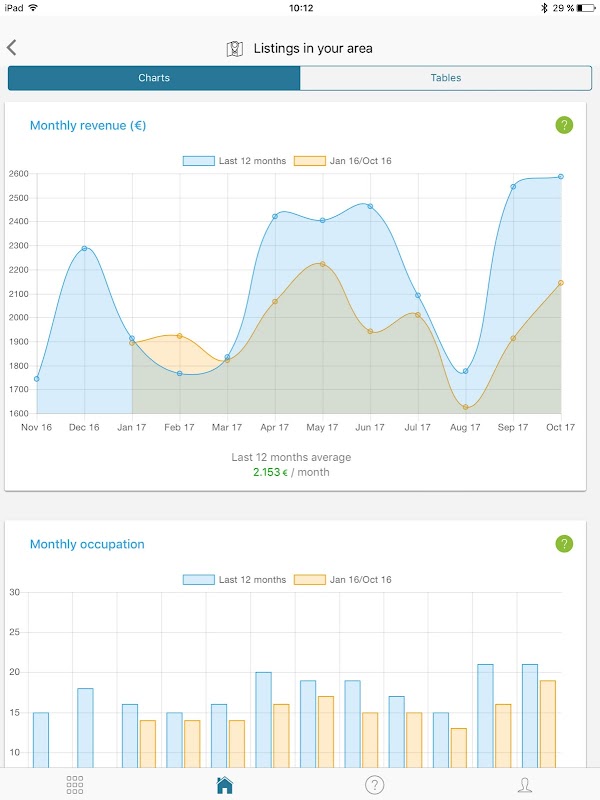Select the orange Feb 17 revenue data point
The width and height of the screenshot is (600, 800).
coord(180,336)
